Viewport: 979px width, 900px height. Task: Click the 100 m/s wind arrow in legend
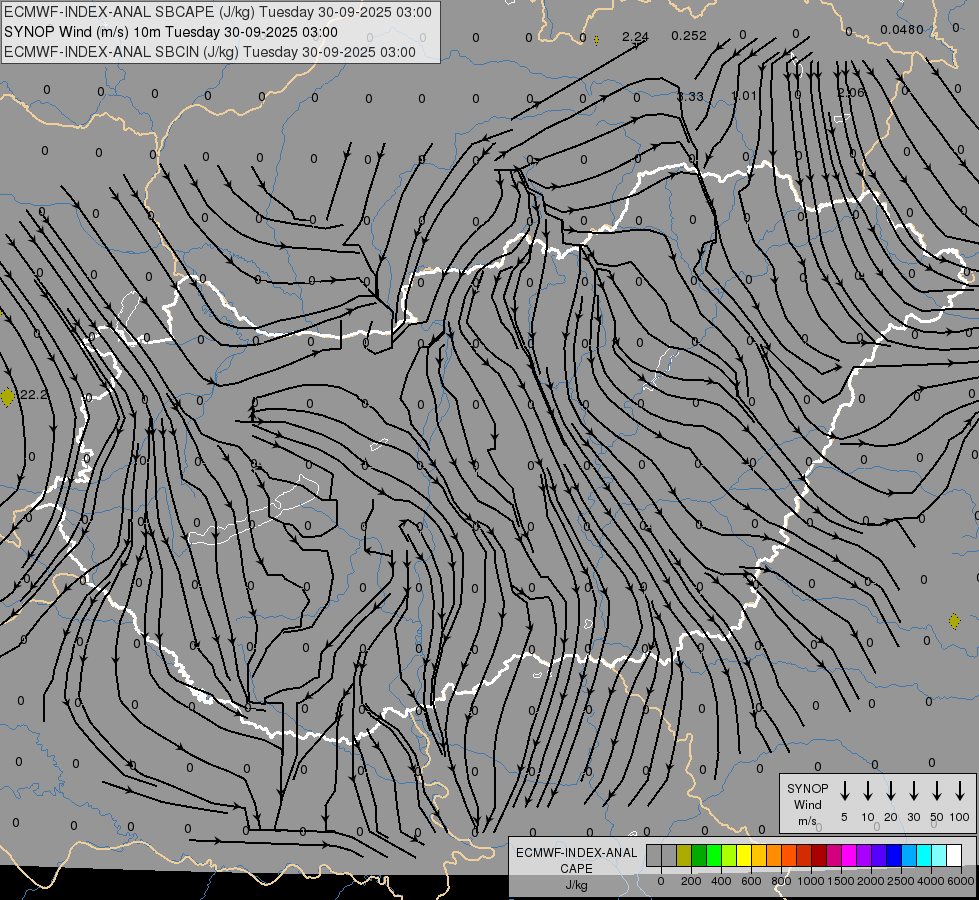[x=960, y=791]
